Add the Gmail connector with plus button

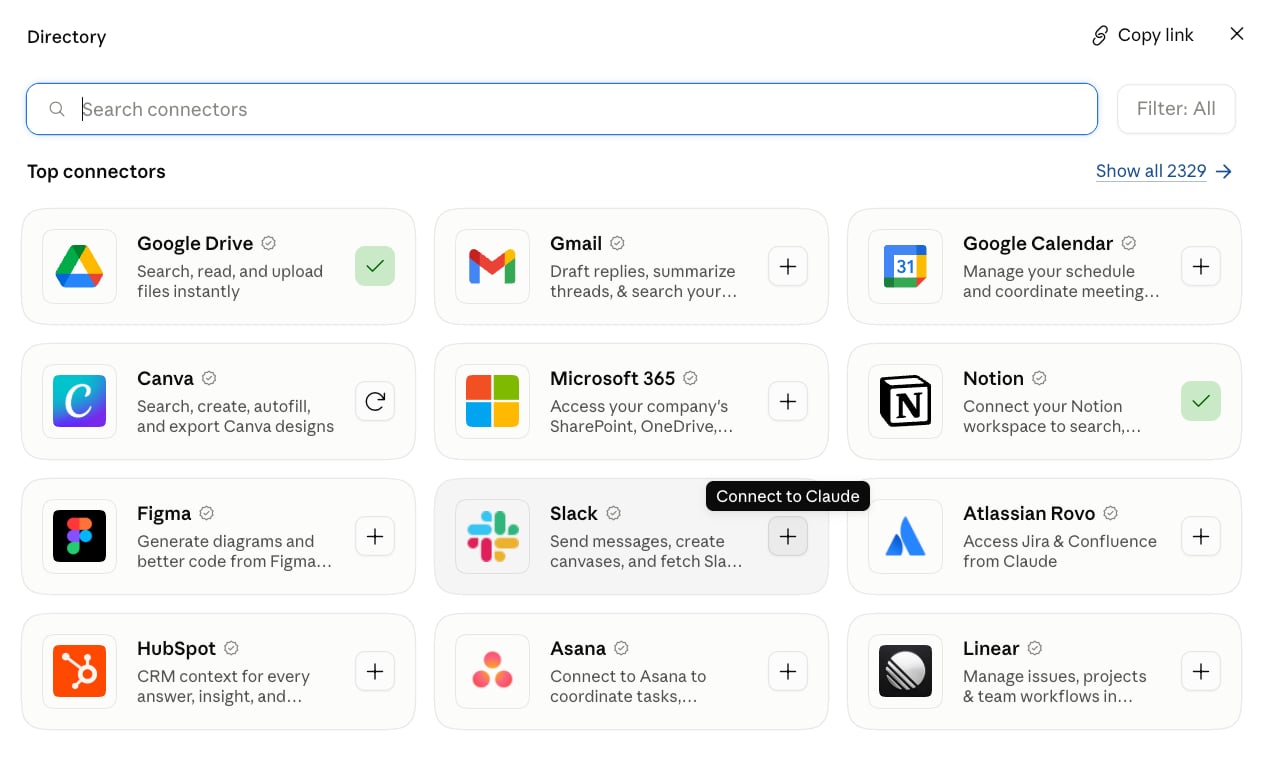coord(788,266)
